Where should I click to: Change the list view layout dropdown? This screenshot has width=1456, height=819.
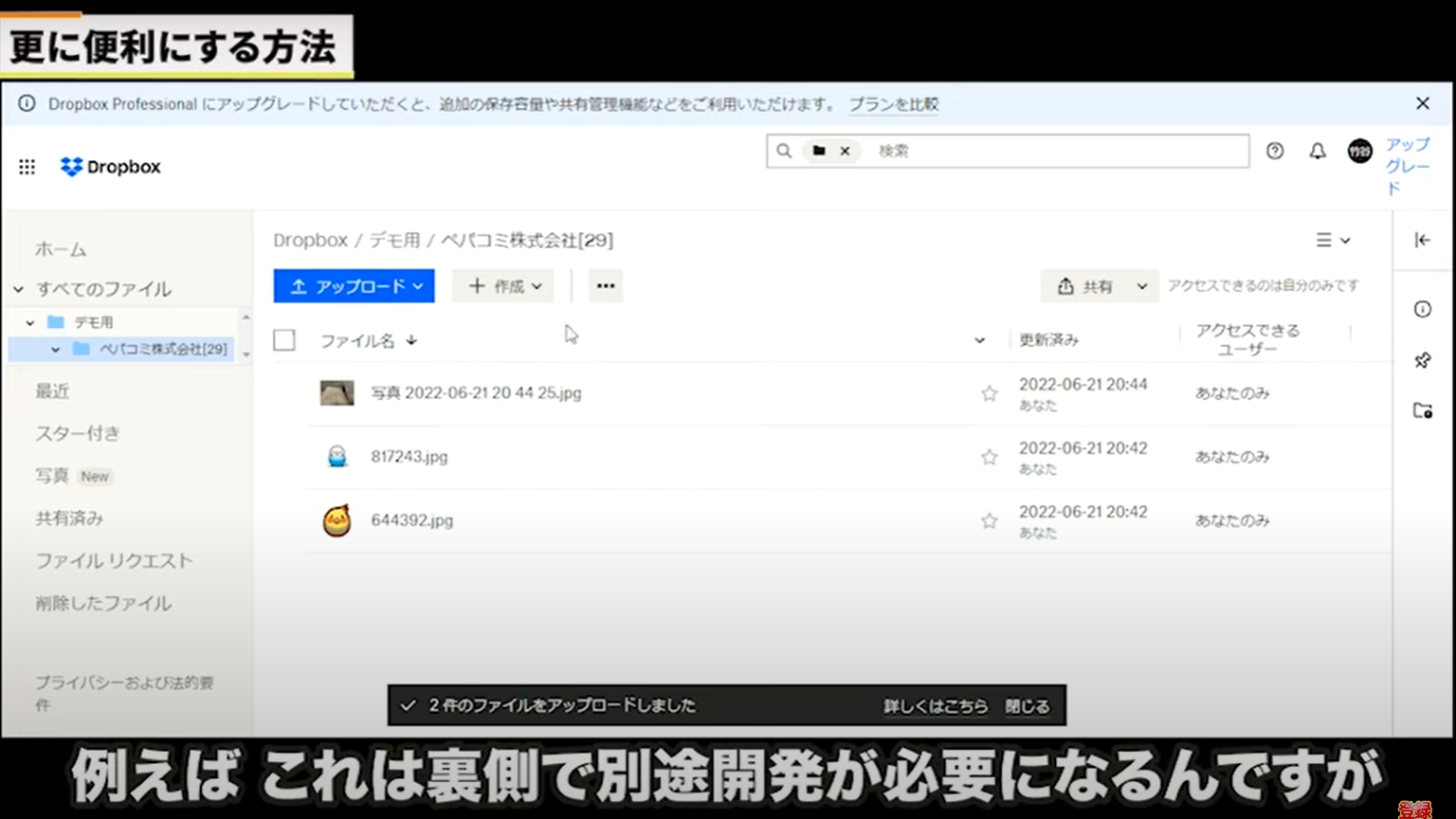click(x=1333, y=241)
